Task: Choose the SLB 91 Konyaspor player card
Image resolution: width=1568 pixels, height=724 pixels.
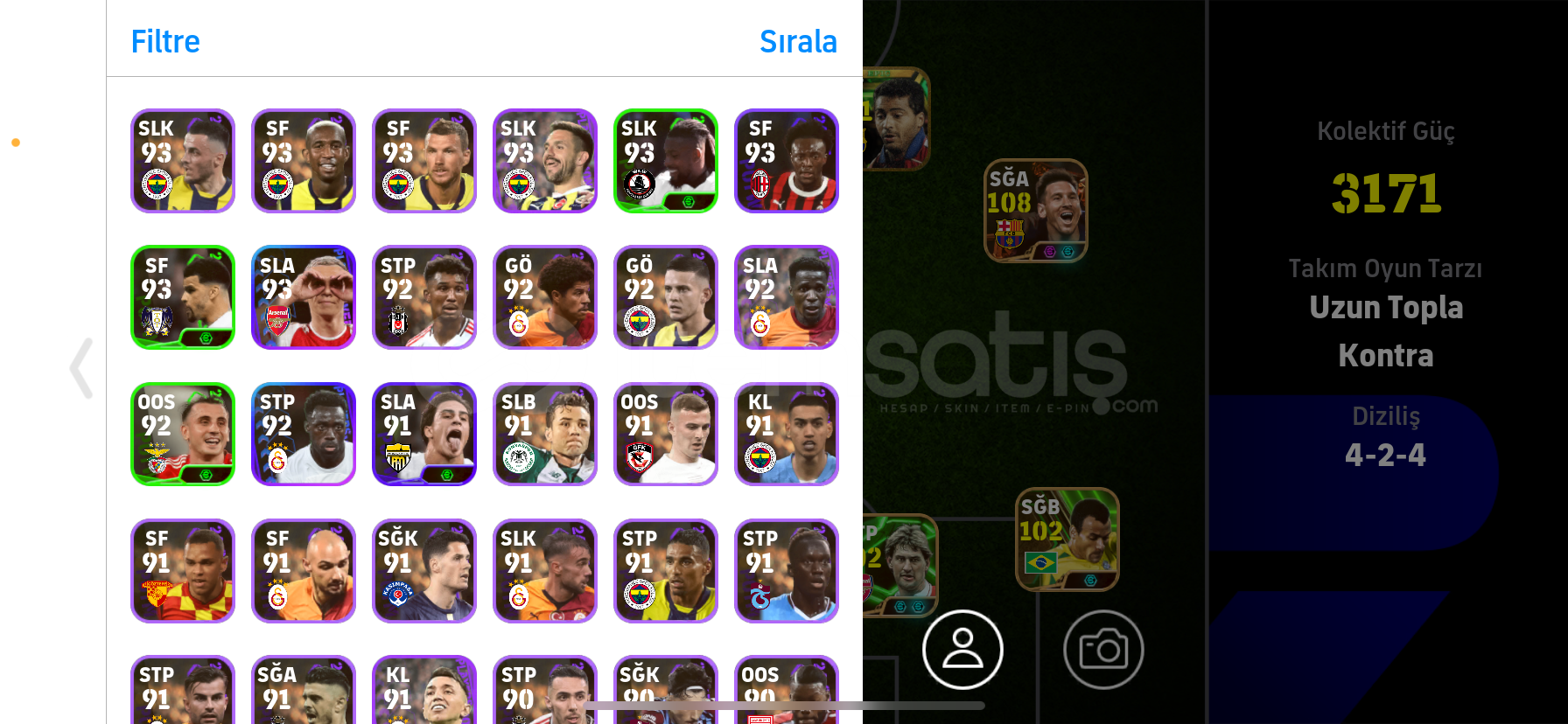Action: 545,434
